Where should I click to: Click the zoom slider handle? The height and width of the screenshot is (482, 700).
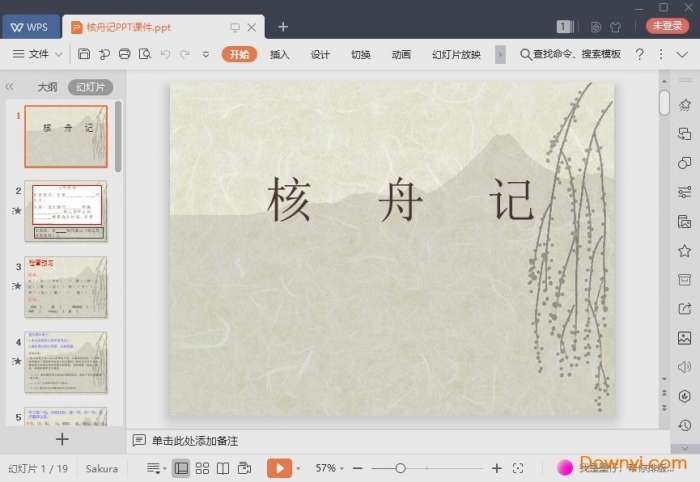400,468
